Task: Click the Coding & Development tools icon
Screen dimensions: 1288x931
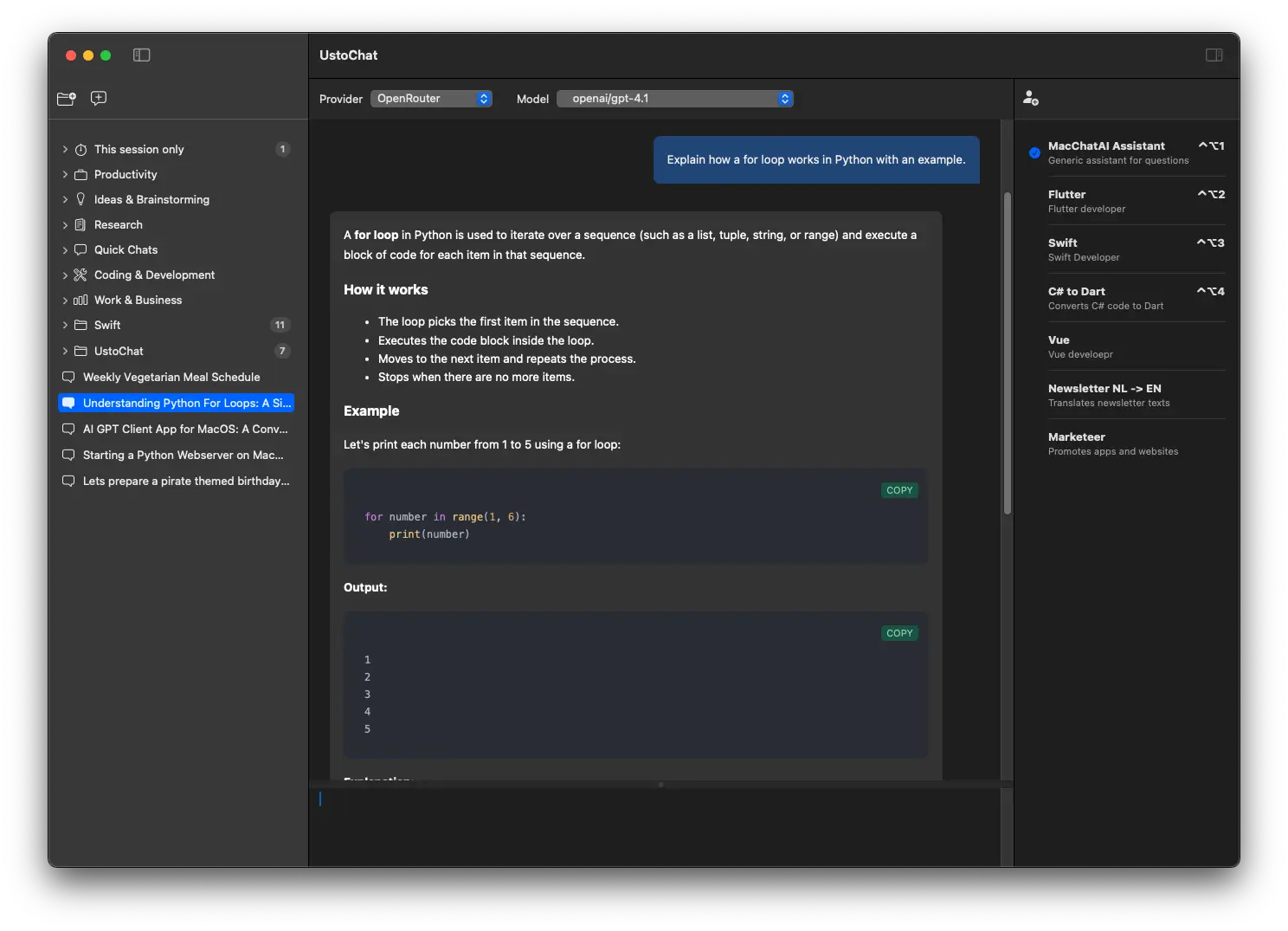Action: (80, 275)
